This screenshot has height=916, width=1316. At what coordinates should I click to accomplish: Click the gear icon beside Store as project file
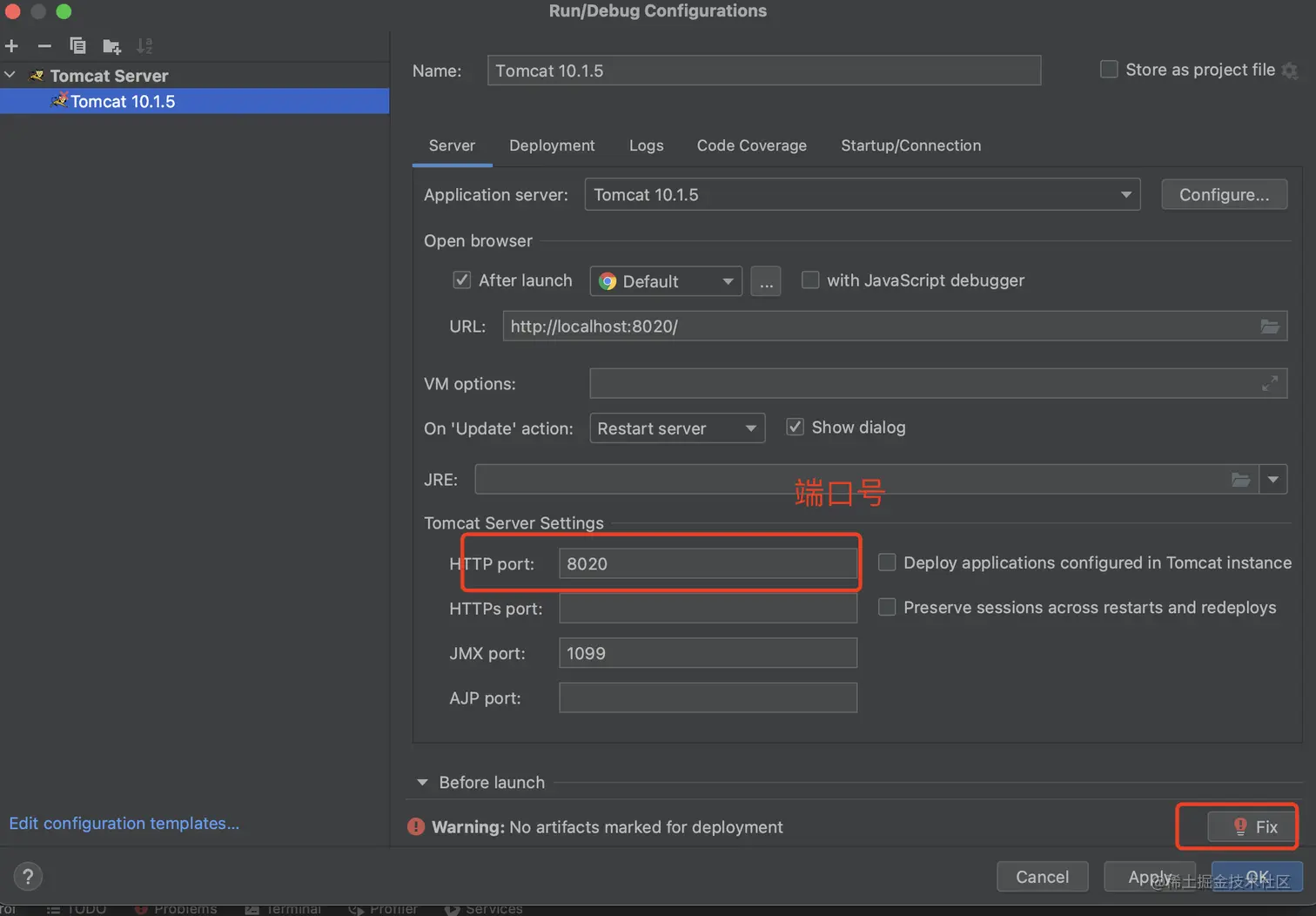pos(1290,71)
